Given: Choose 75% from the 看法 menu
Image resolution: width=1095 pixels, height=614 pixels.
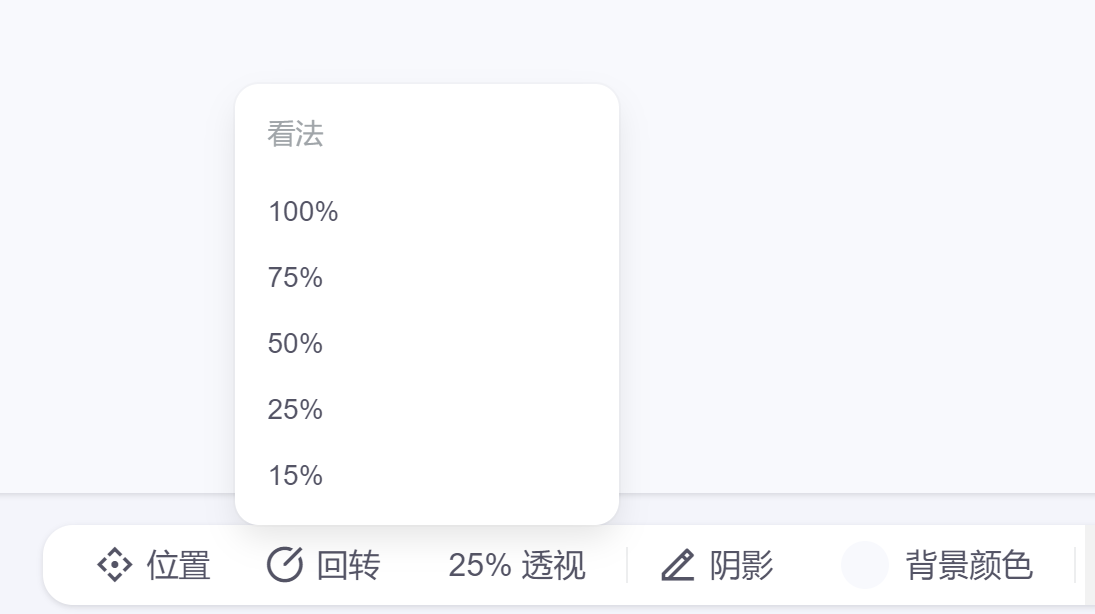Looking at the screenshot, I should click(427, 277).
